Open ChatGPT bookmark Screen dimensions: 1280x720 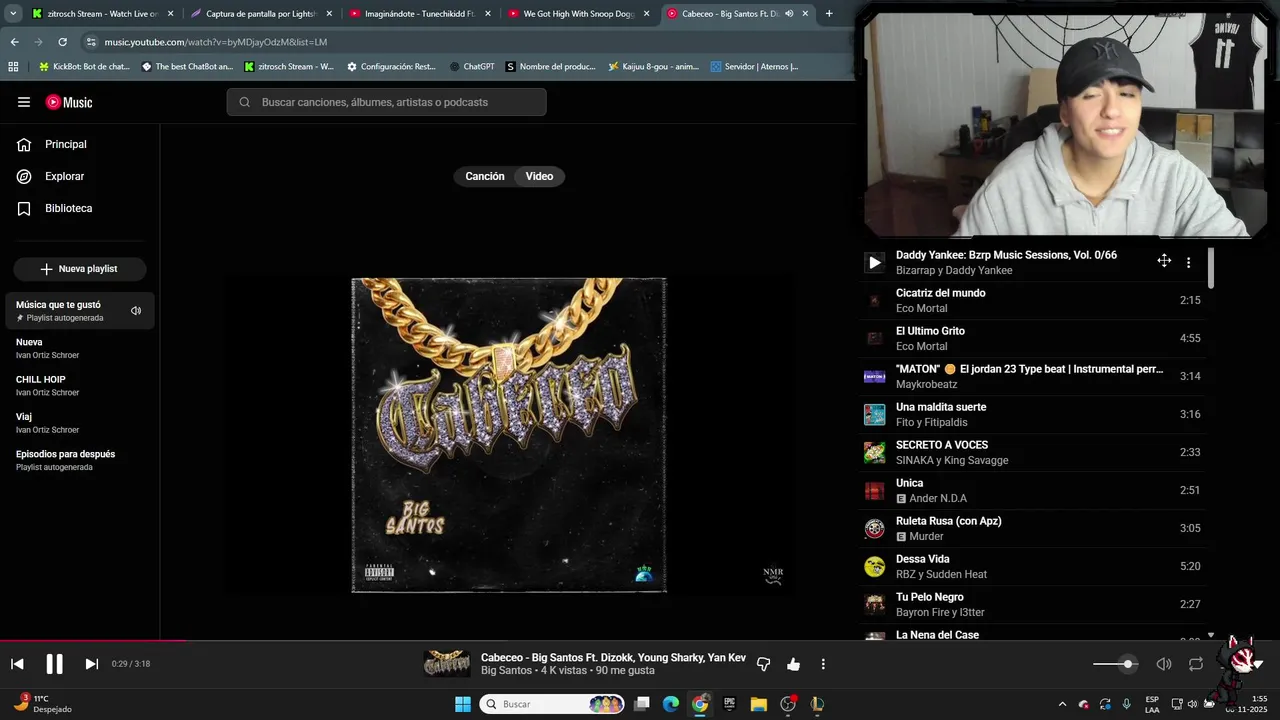(472, 67)
